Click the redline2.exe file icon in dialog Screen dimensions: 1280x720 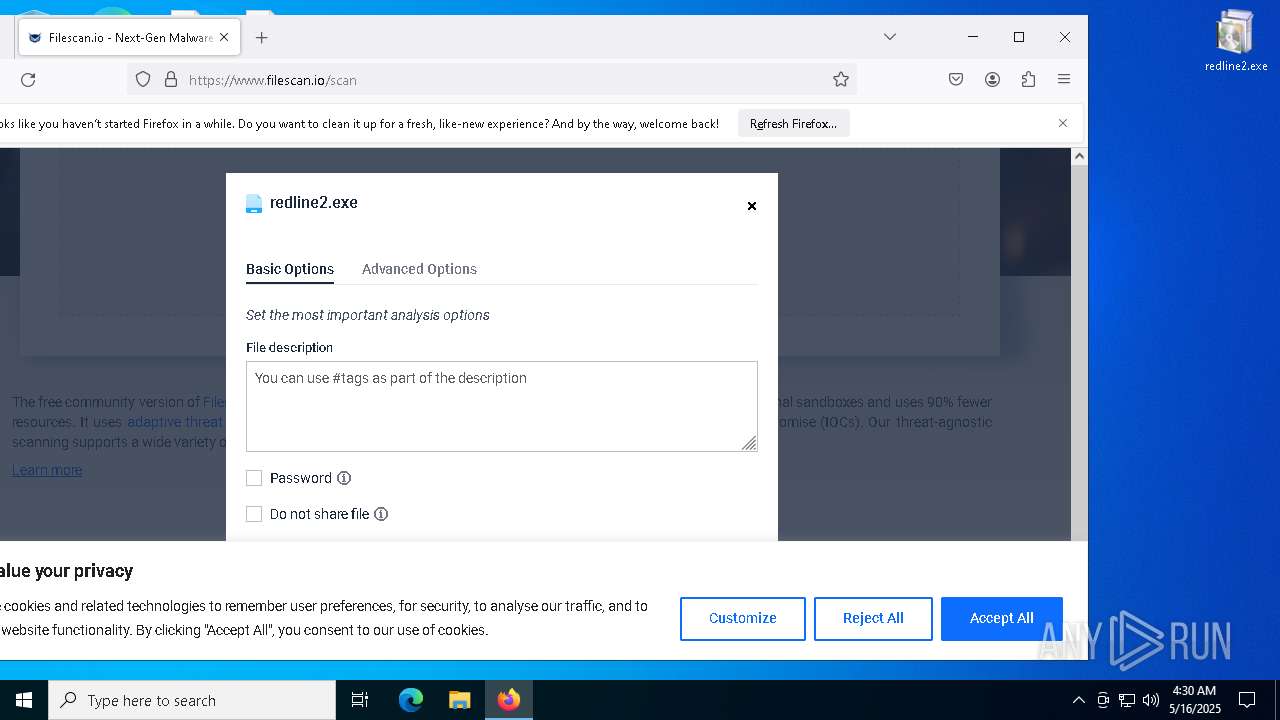pyautogui.click(x=254, y=204)
